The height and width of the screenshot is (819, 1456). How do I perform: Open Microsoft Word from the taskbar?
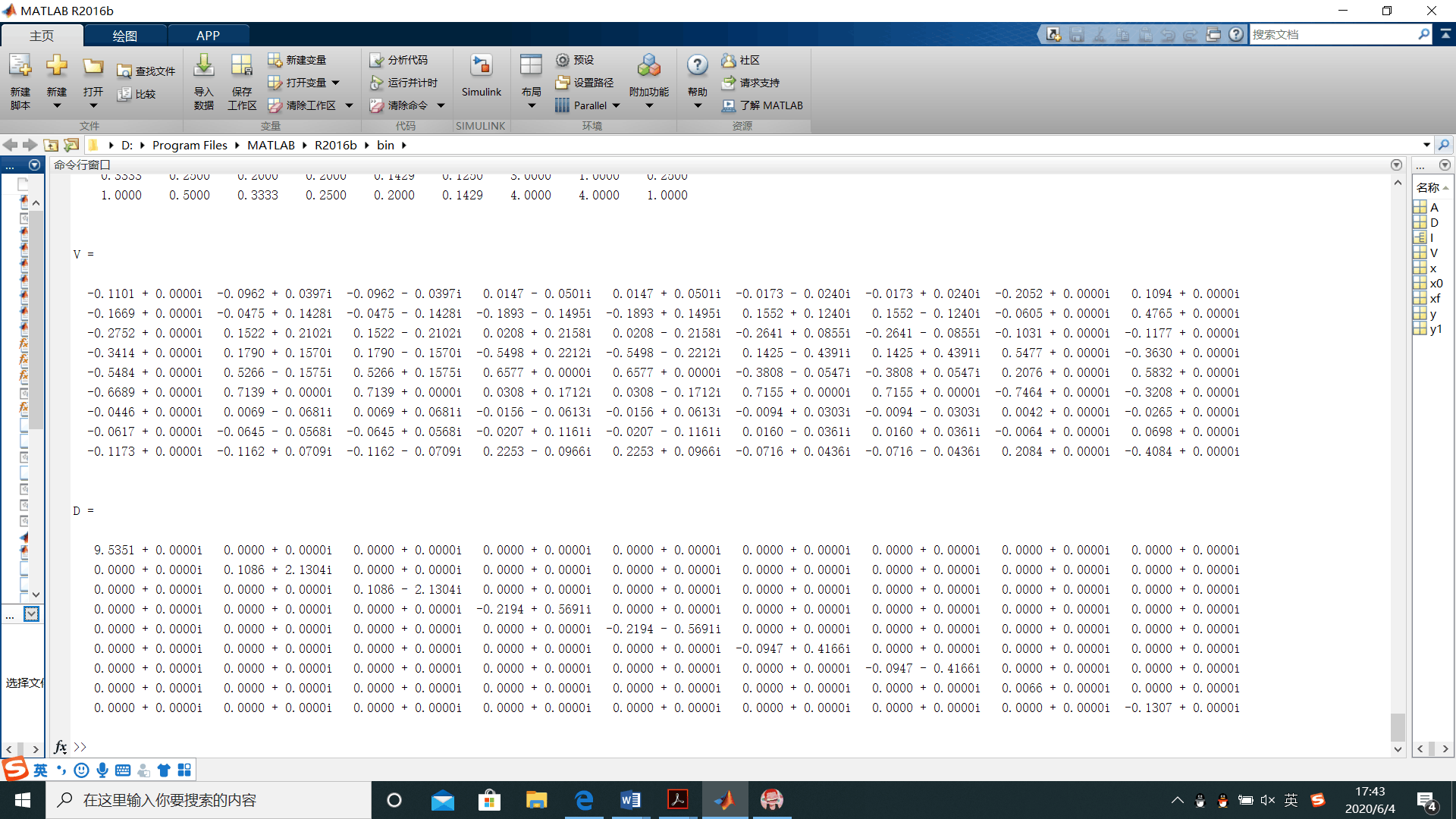coord(631,800)
